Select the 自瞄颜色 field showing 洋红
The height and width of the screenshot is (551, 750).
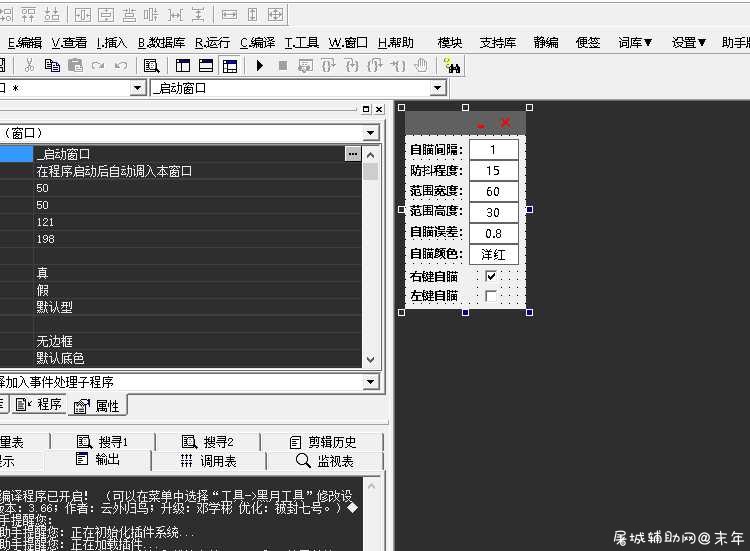coord(494,254)
